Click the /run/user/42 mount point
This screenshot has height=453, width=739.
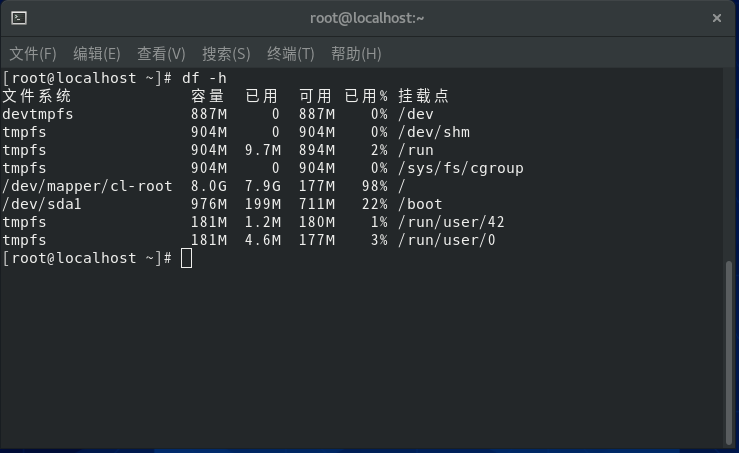point(452,222)
